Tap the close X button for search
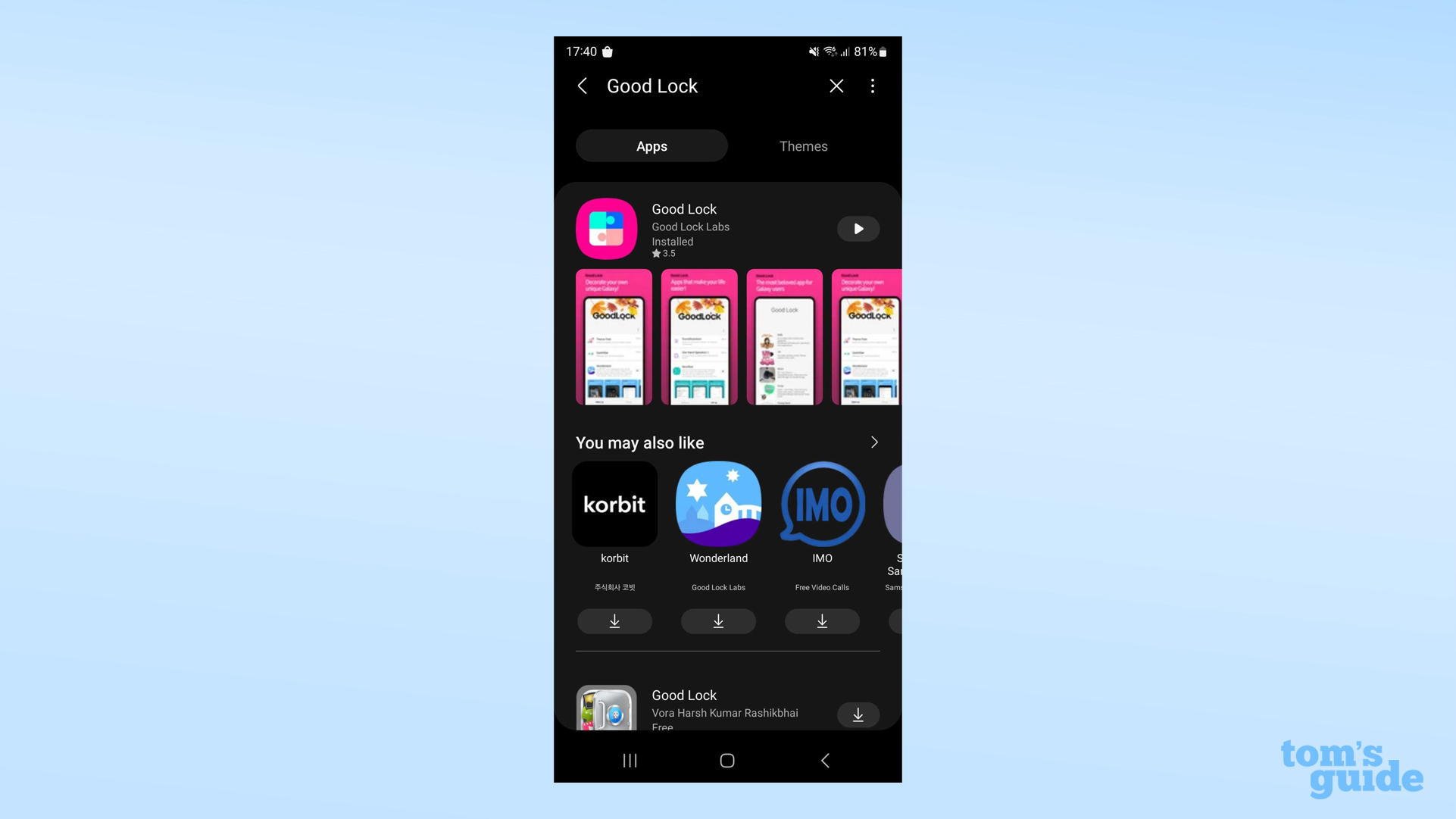 click(x=836, y=85)
